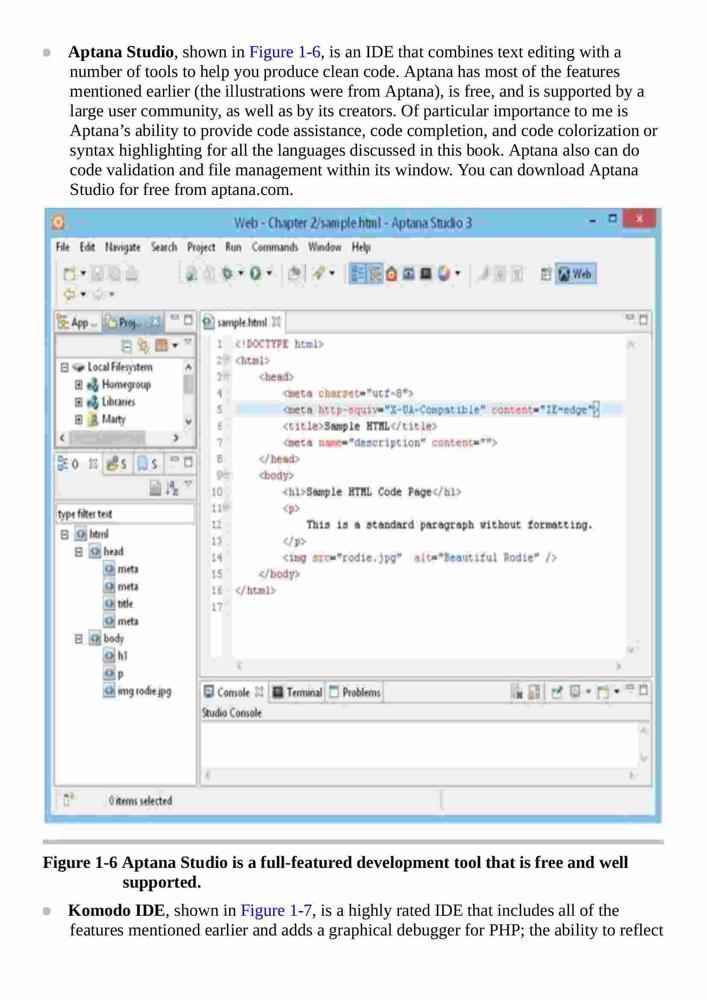Select the sample.html editor tab
Viewport: 707px width, 1000px height.
(x=242, y=322)
